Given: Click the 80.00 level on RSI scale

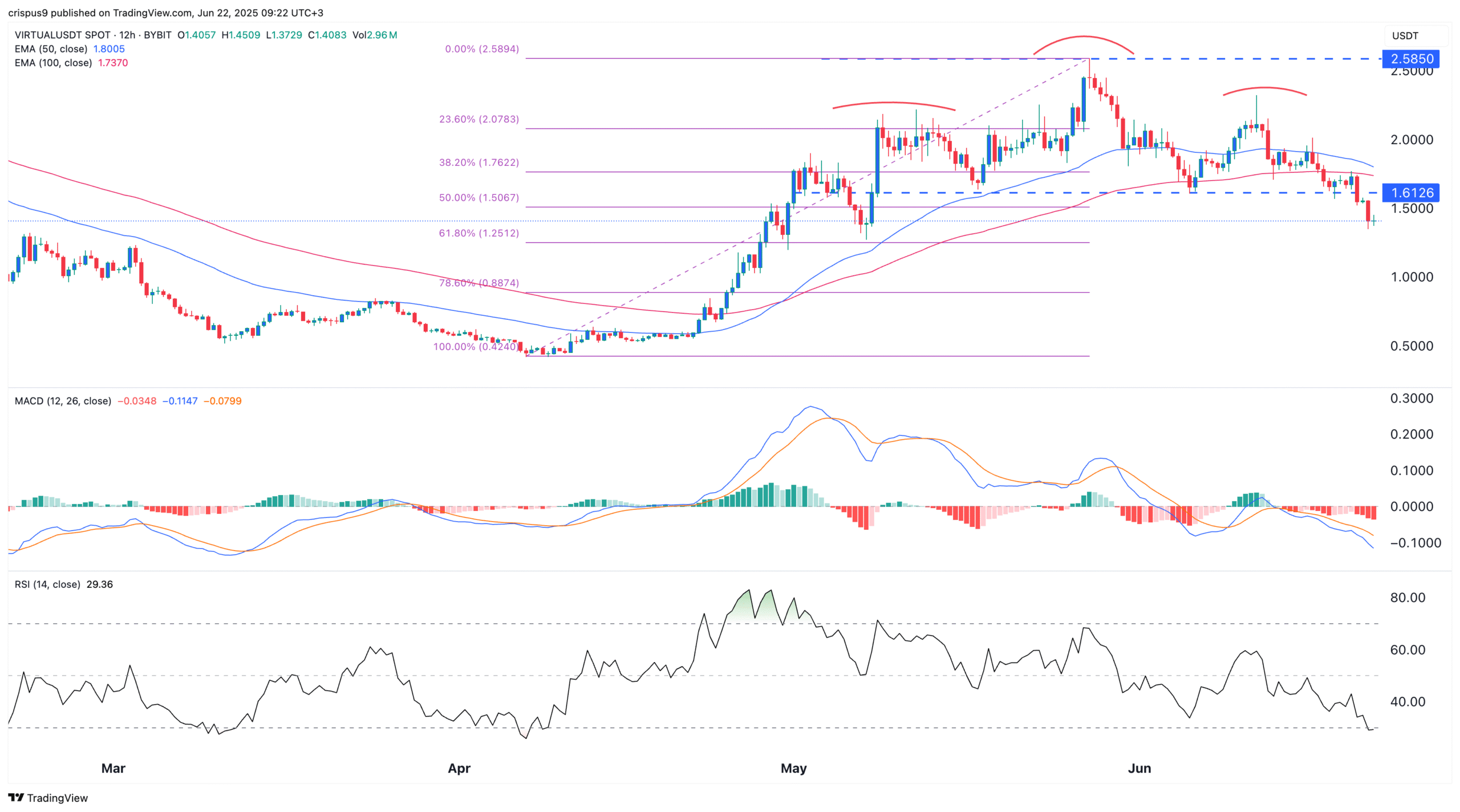Looking at the screenshot, I should click(1407, 598).
